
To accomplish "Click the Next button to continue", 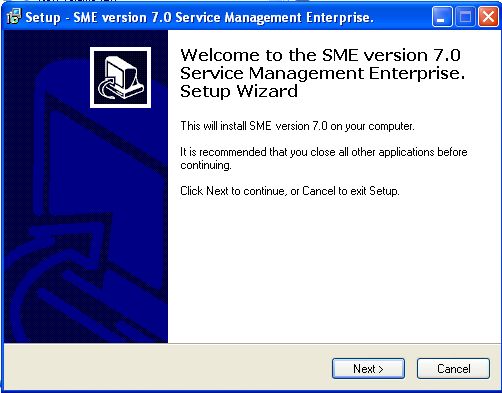I will [x=368, y=369].
